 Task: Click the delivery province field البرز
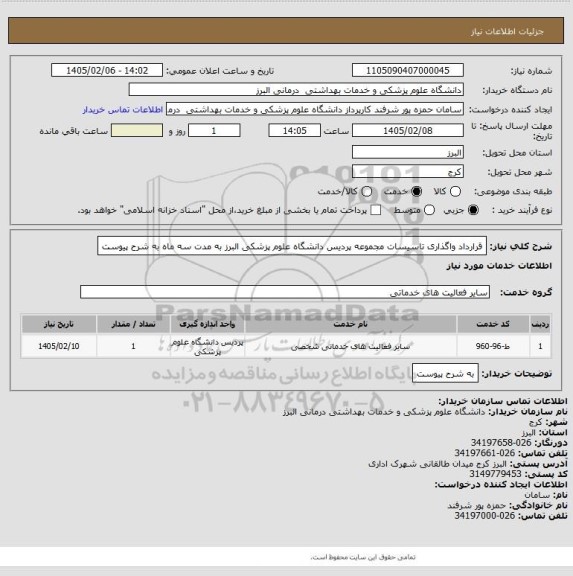pos(408,152)
